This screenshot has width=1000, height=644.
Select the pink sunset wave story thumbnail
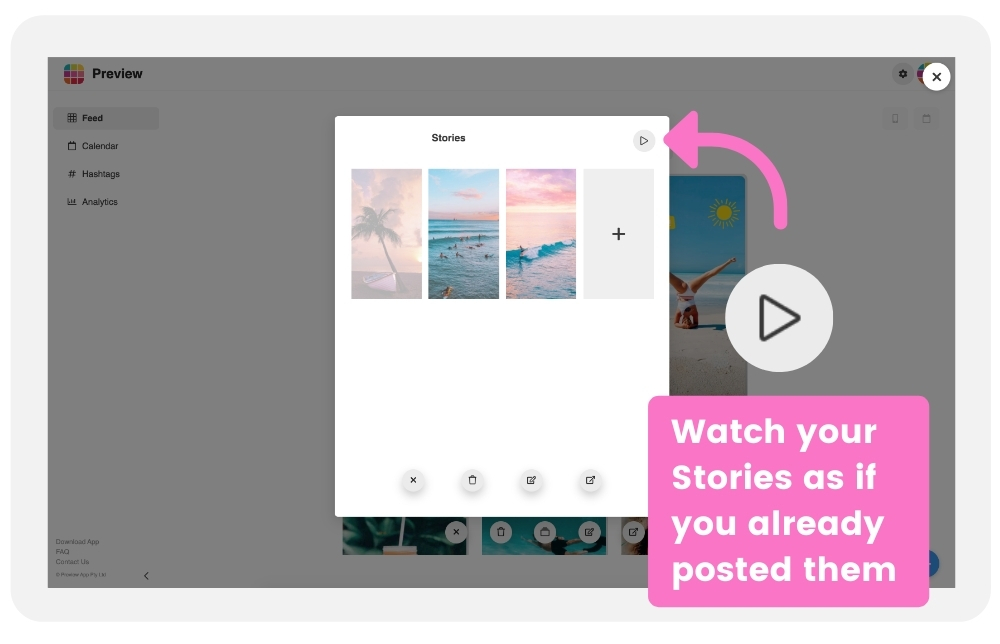tap(541, 234)
